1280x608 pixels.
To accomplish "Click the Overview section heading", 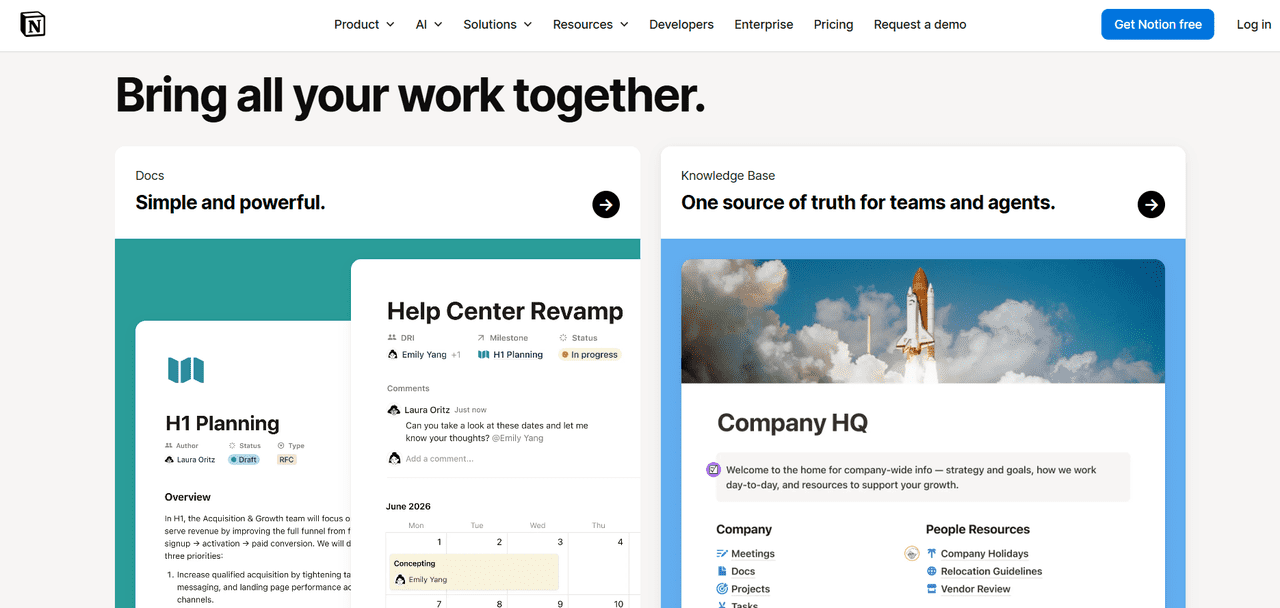I will point(188,497).
